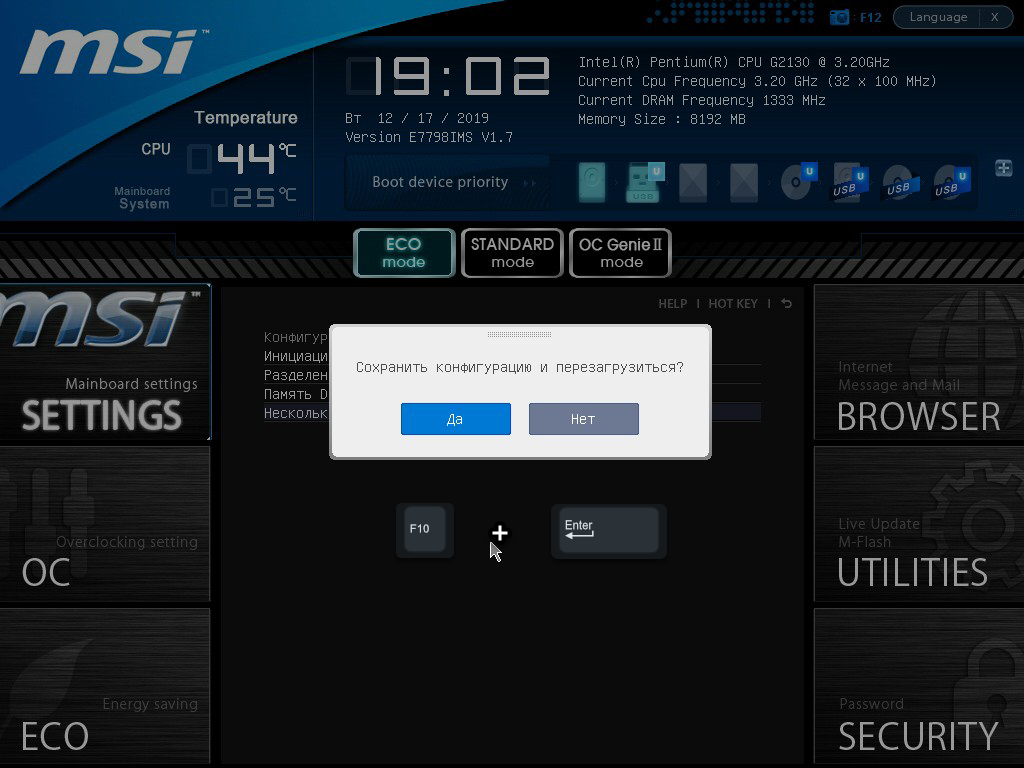Click the Boot device priority label

[440, 182]
